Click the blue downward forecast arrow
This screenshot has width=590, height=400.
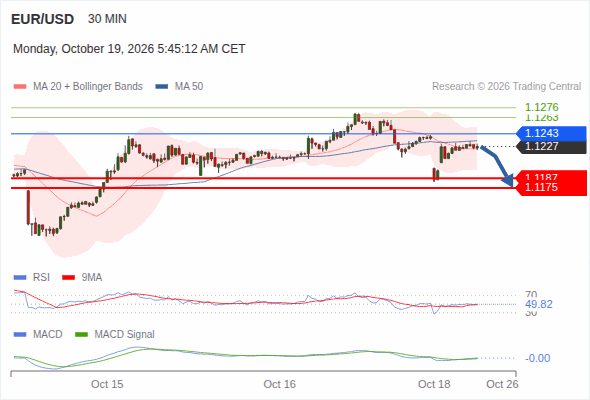click(x=498, y=166)
